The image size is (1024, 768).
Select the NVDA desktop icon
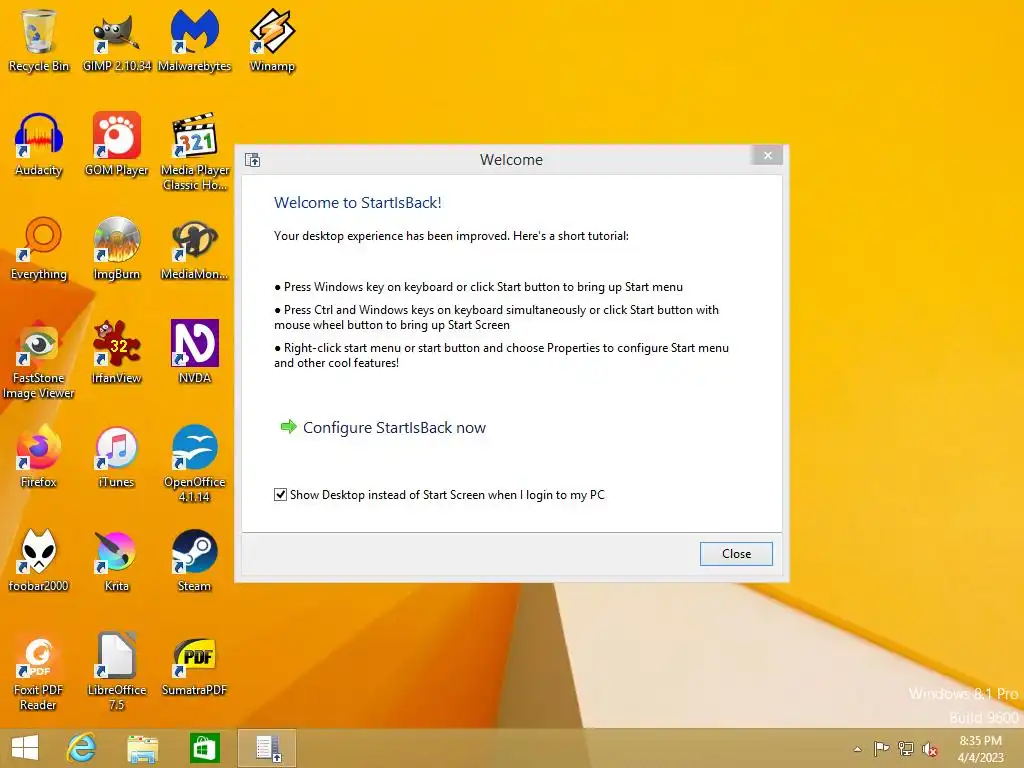[195, 352]
